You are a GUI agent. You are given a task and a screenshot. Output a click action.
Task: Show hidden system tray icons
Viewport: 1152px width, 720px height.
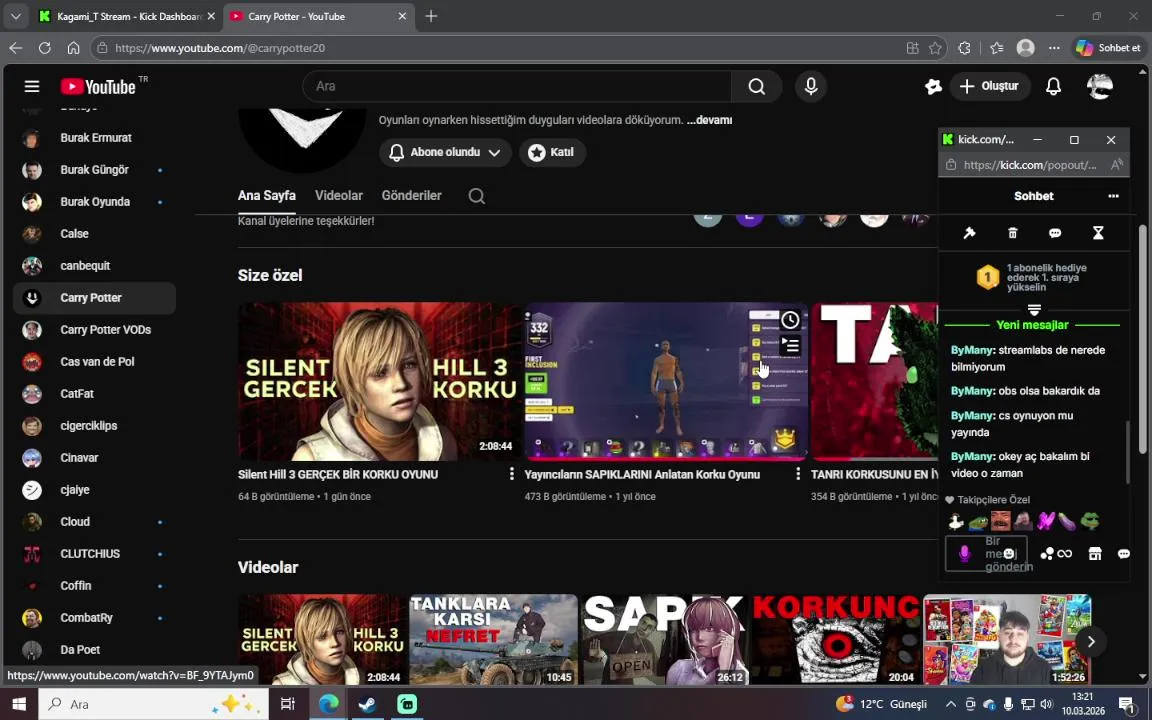[951, 704]
